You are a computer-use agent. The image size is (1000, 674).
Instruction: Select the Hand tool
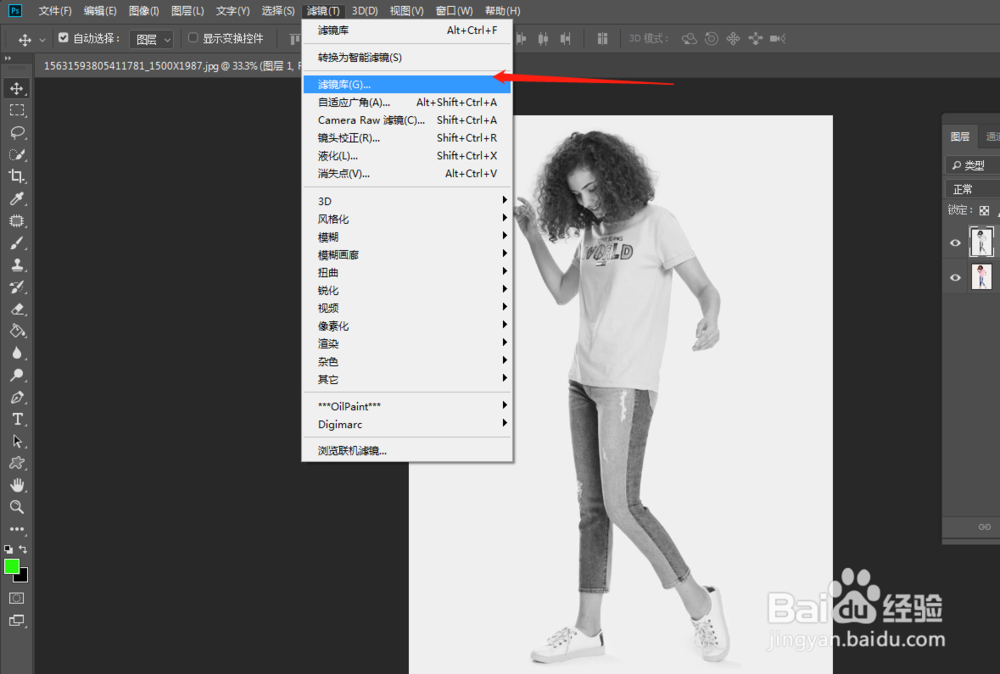click(x=16, y=485)
